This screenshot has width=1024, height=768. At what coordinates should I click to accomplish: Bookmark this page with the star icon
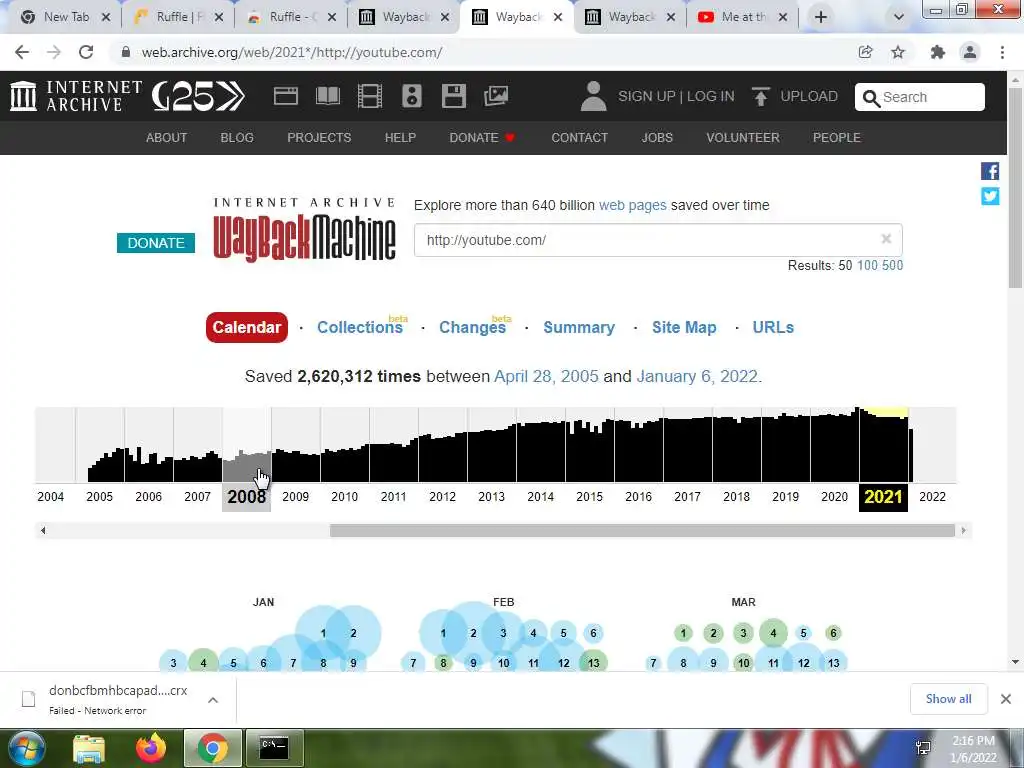pyautogui.click(x=898, y=52)
